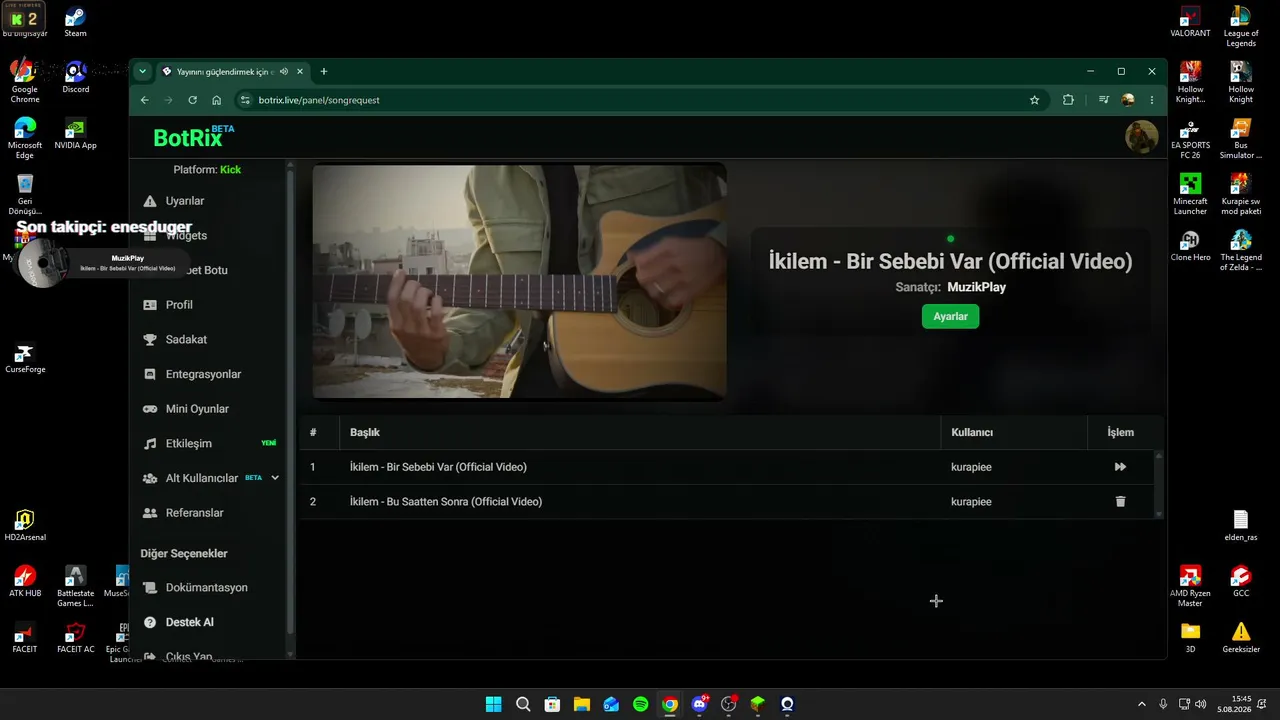Screen dimensions: 1280x720
Task: Open Chrome media controls icon
Action: [1104, 100]
